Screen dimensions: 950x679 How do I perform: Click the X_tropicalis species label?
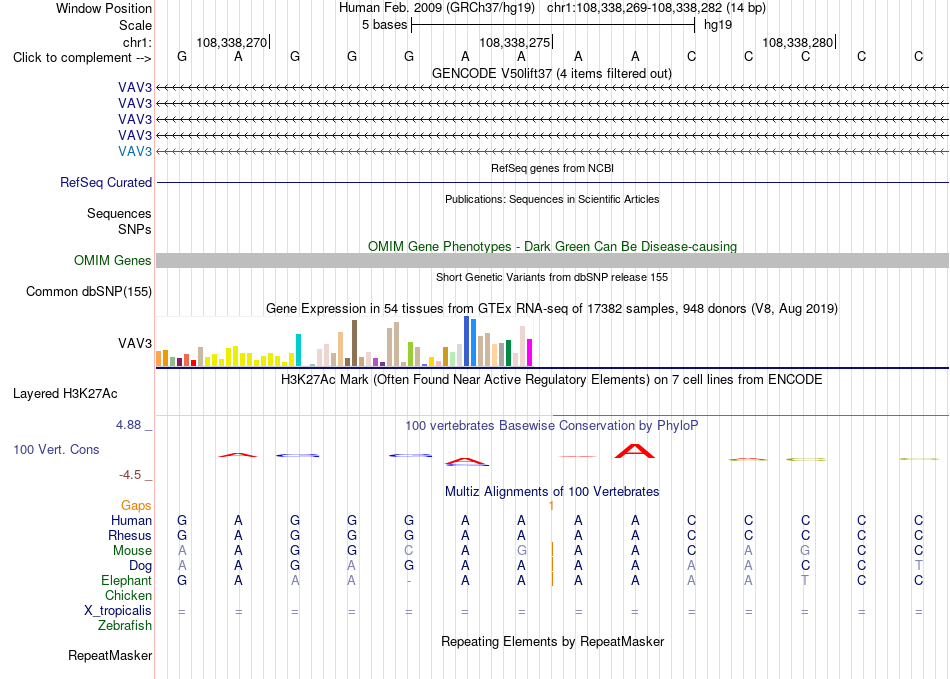[118, 611]
